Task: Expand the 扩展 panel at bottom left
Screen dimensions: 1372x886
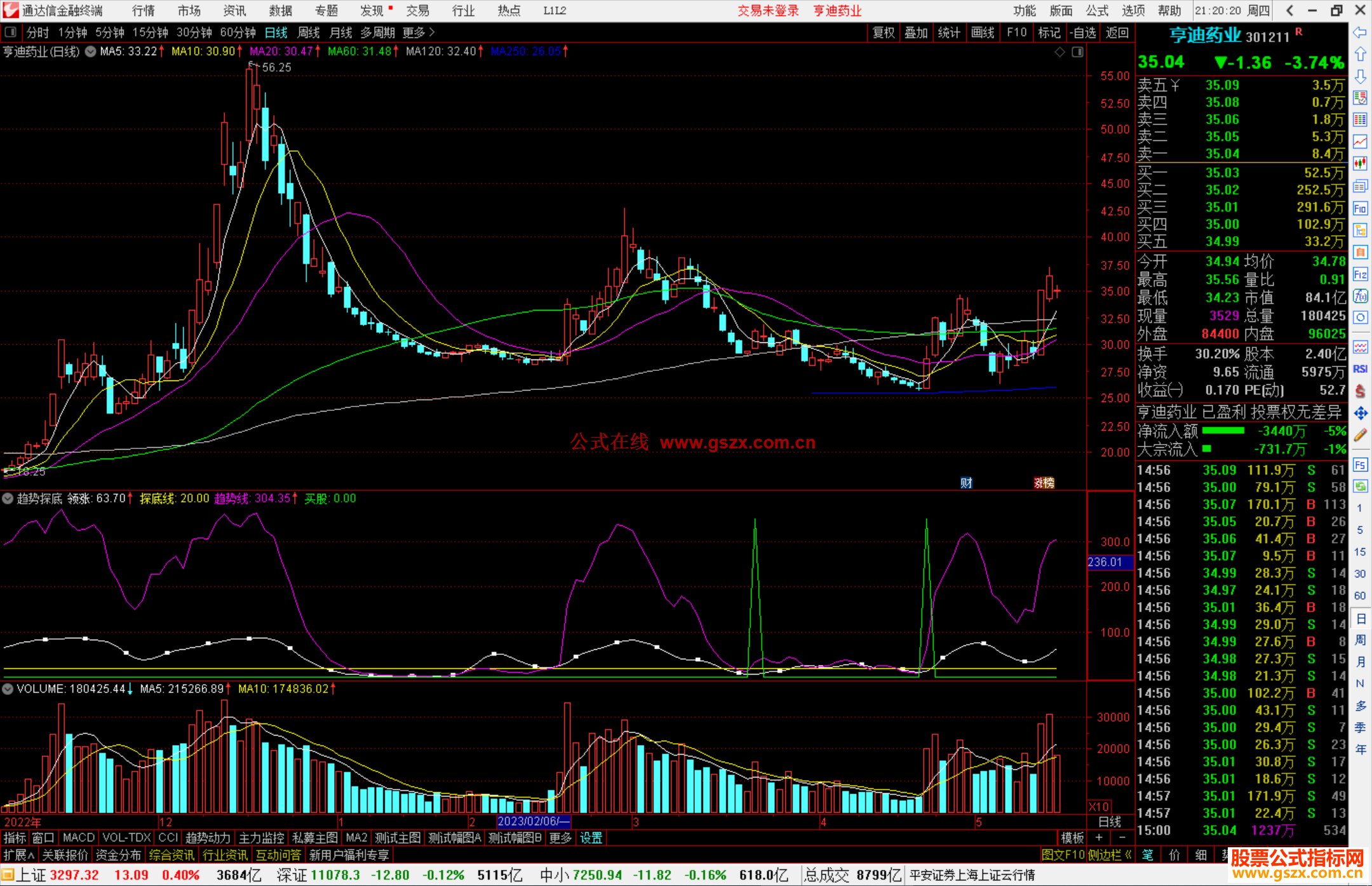Action: point(19,855)
